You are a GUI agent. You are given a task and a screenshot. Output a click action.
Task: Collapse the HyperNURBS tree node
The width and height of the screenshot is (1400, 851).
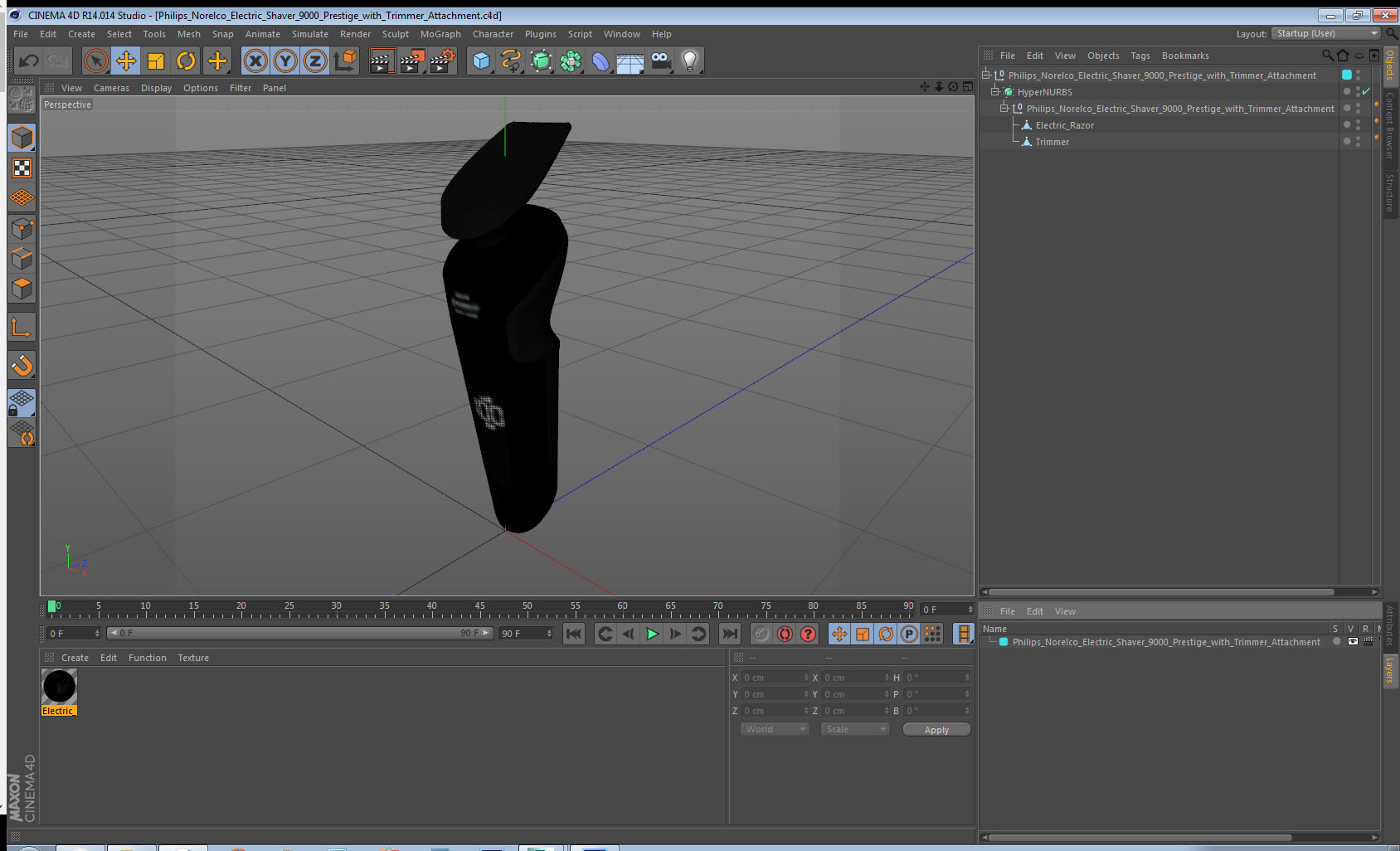coord(995,91)
